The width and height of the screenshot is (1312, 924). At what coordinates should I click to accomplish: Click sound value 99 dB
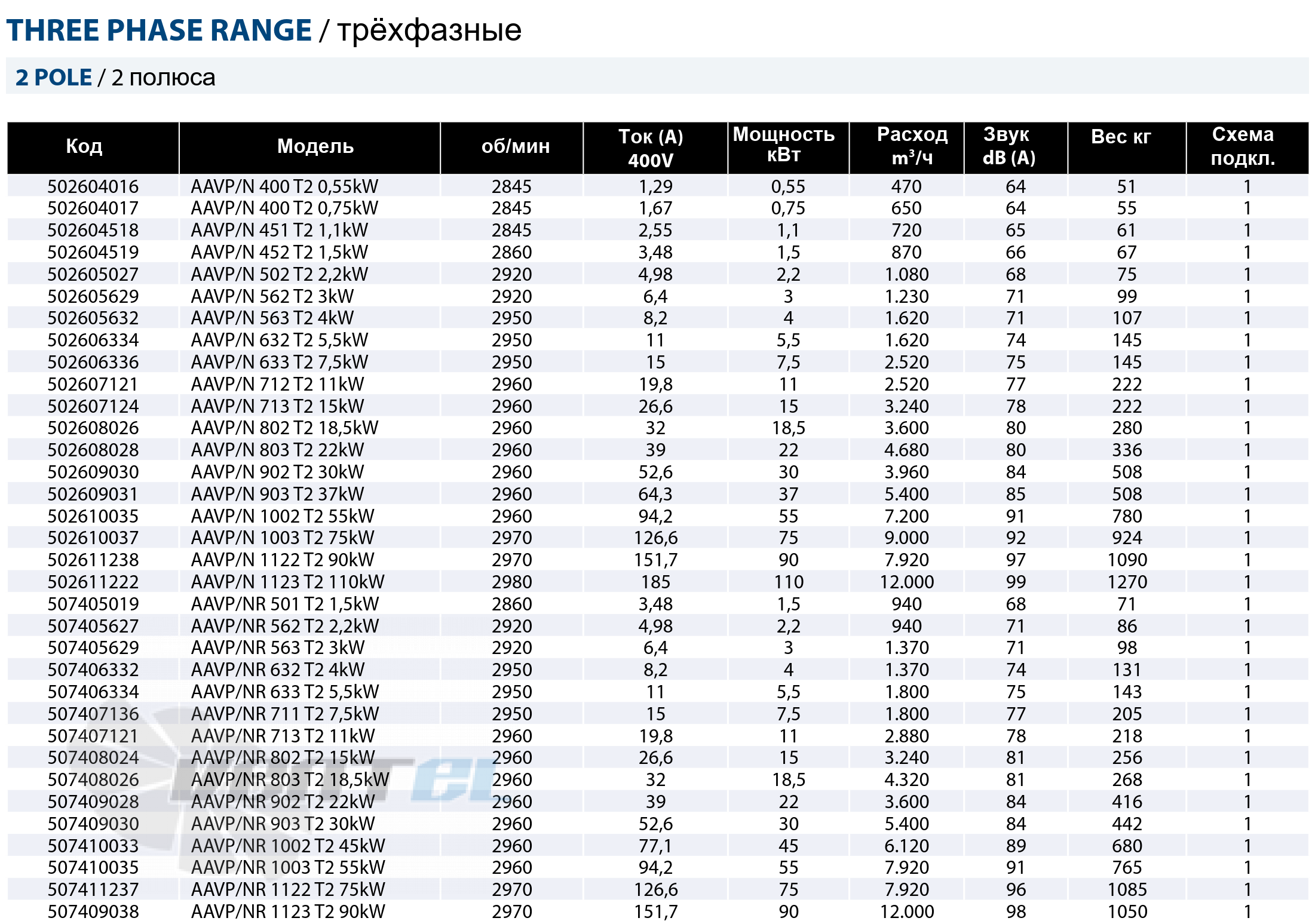pyautogui.click(x=1016, y=582)
